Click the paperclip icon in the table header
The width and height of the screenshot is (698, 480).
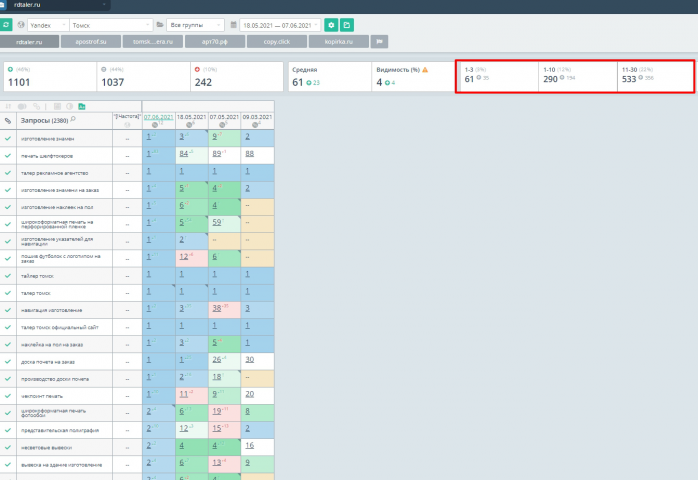8,121
